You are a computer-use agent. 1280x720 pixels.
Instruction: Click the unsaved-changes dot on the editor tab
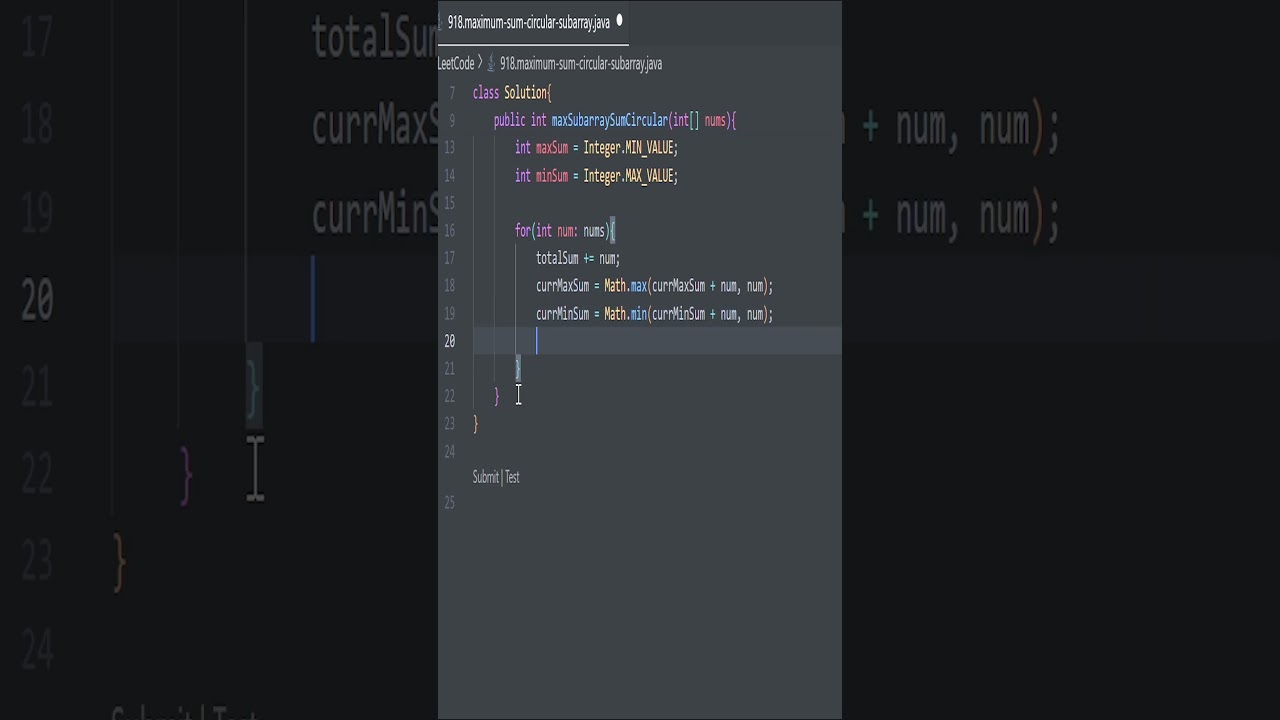pyautogui.click(x=619, y=20)
